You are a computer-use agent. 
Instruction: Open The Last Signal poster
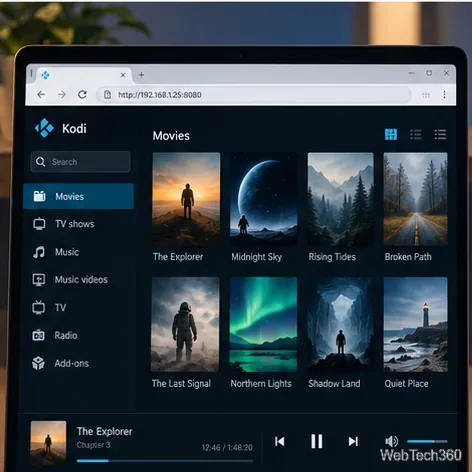pos(185,324)
